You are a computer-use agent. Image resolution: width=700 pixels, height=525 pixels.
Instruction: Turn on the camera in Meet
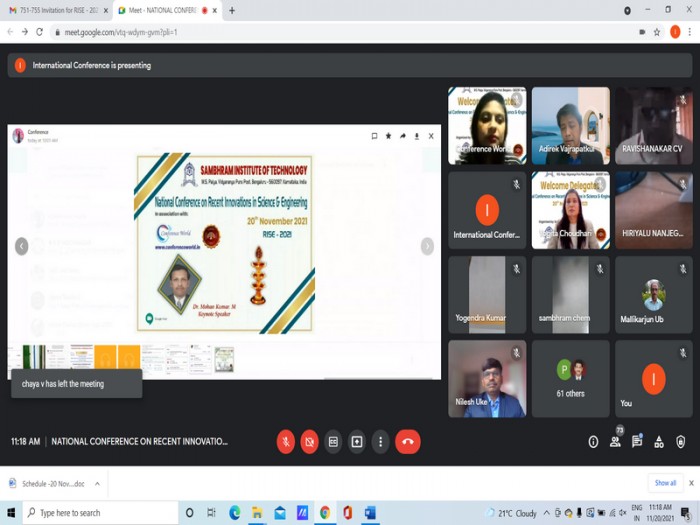[310, 441]
